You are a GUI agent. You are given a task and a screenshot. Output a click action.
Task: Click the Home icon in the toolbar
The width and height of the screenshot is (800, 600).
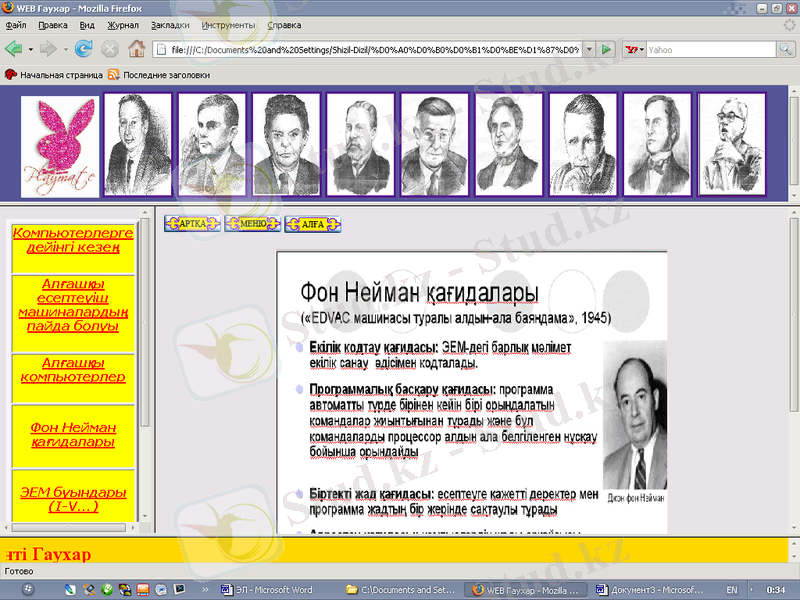[x=136, y=48]
